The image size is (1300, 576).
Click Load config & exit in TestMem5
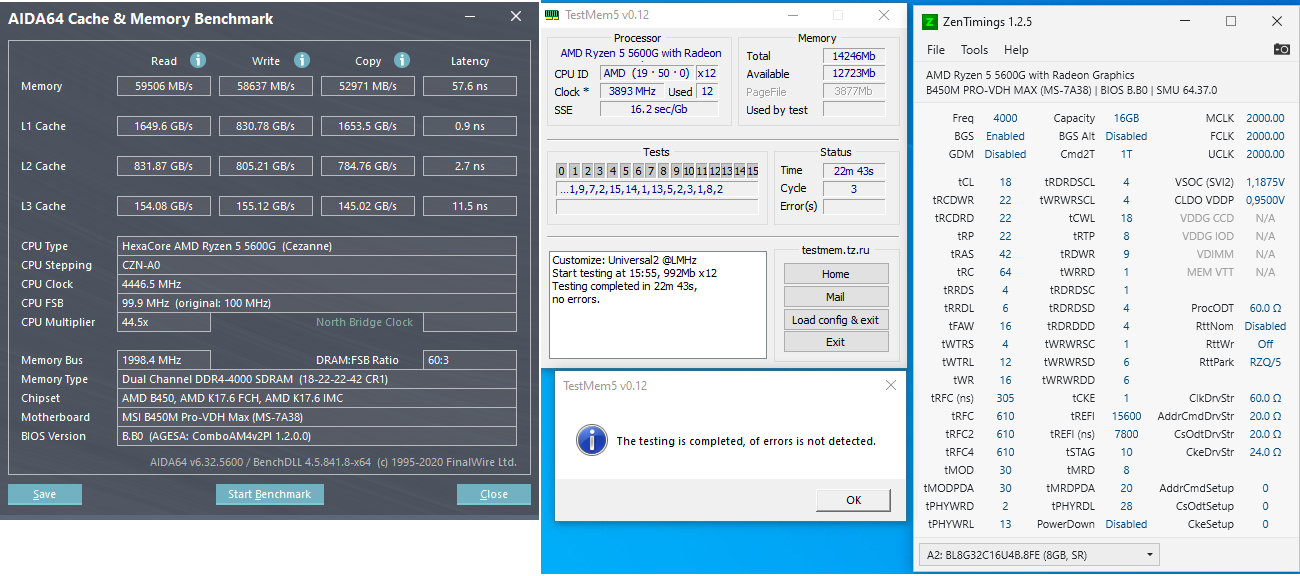coord(836,320)
